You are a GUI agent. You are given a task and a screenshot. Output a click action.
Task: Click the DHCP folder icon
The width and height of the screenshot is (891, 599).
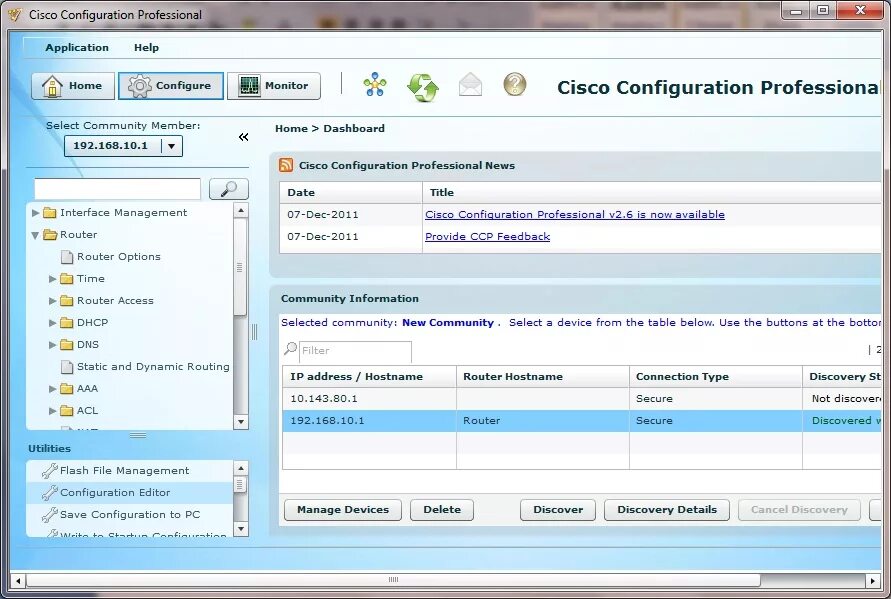tap(67, 323)
